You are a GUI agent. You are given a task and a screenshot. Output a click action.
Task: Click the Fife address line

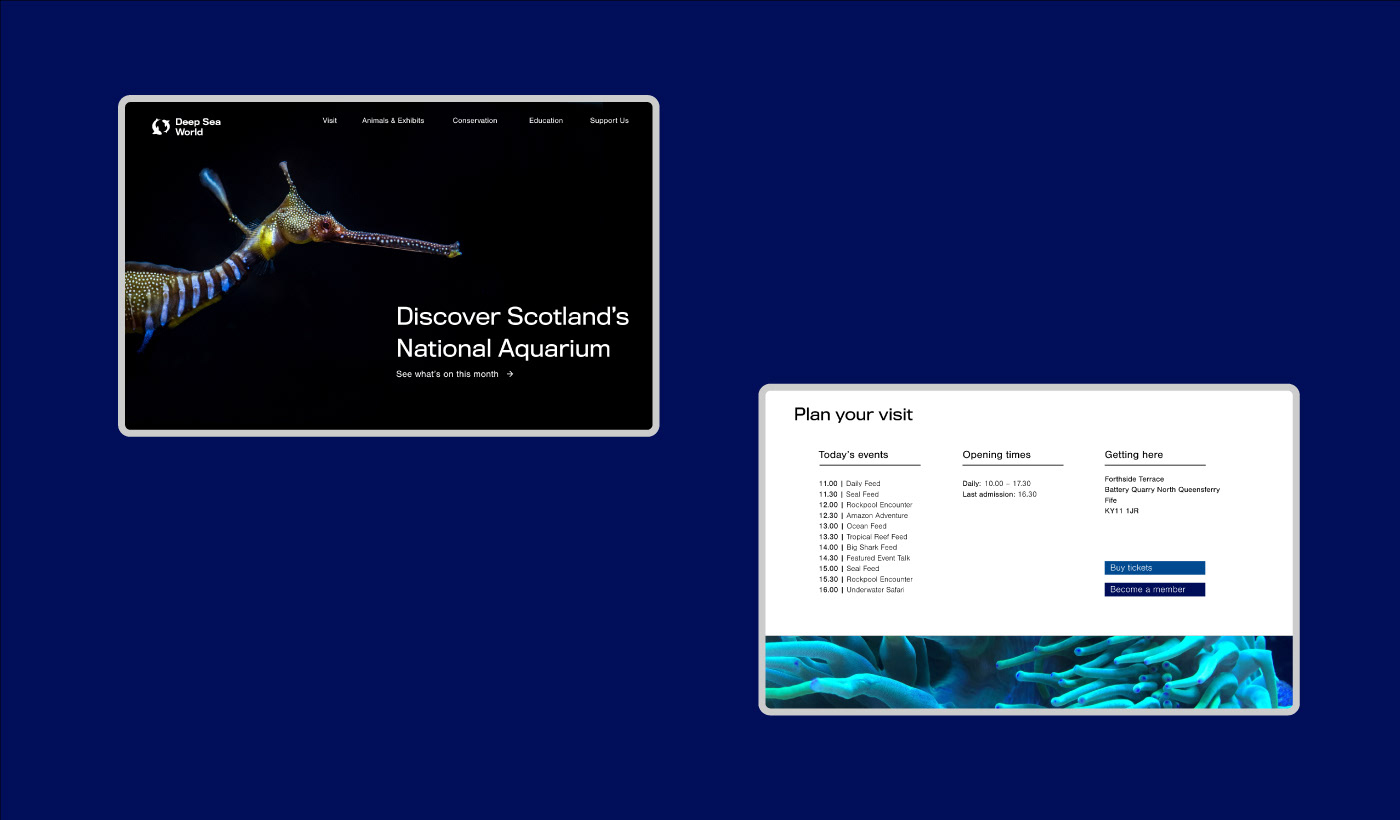point(1110,500)
